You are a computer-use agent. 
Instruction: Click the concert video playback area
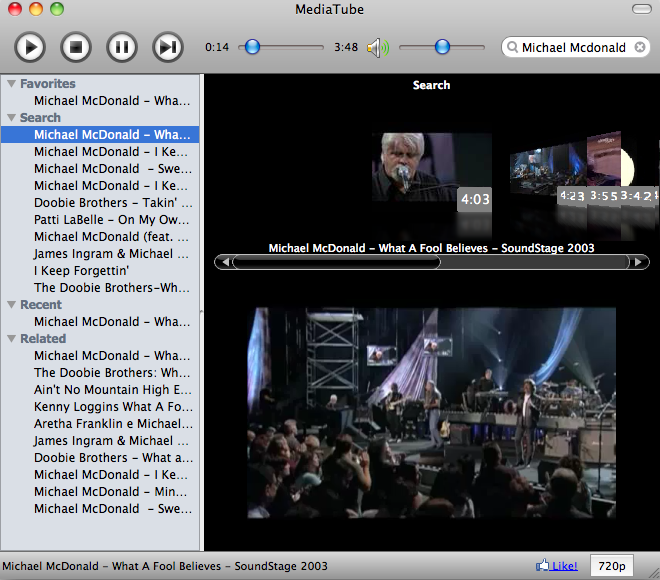tap(431, 412)
